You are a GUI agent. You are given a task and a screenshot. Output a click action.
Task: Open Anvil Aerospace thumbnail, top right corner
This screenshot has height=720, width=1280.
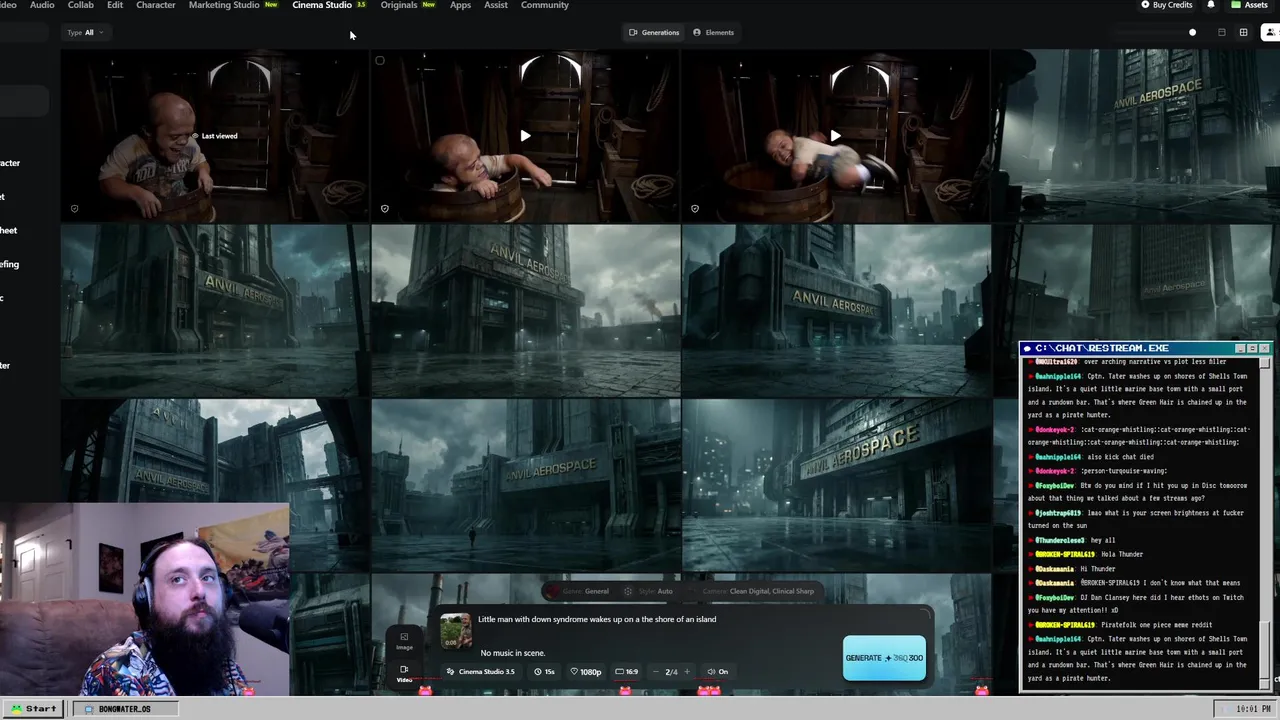pyautogui.click(x=1136, y=135)
